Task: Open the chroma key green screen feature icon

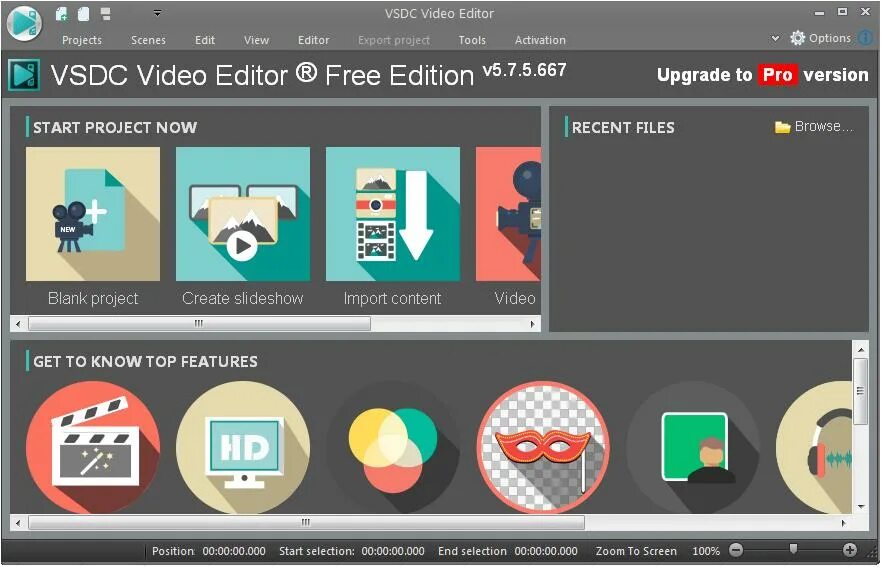Action: point(693,447)
